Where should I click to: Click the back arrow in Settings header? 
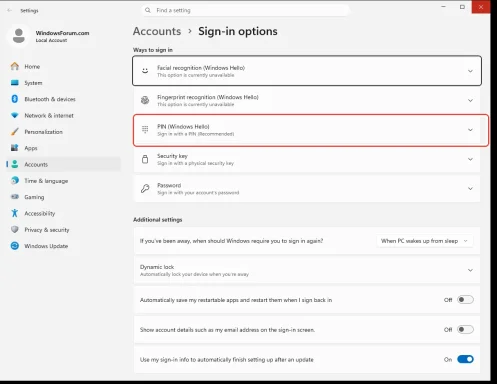(x=9, y=10)
